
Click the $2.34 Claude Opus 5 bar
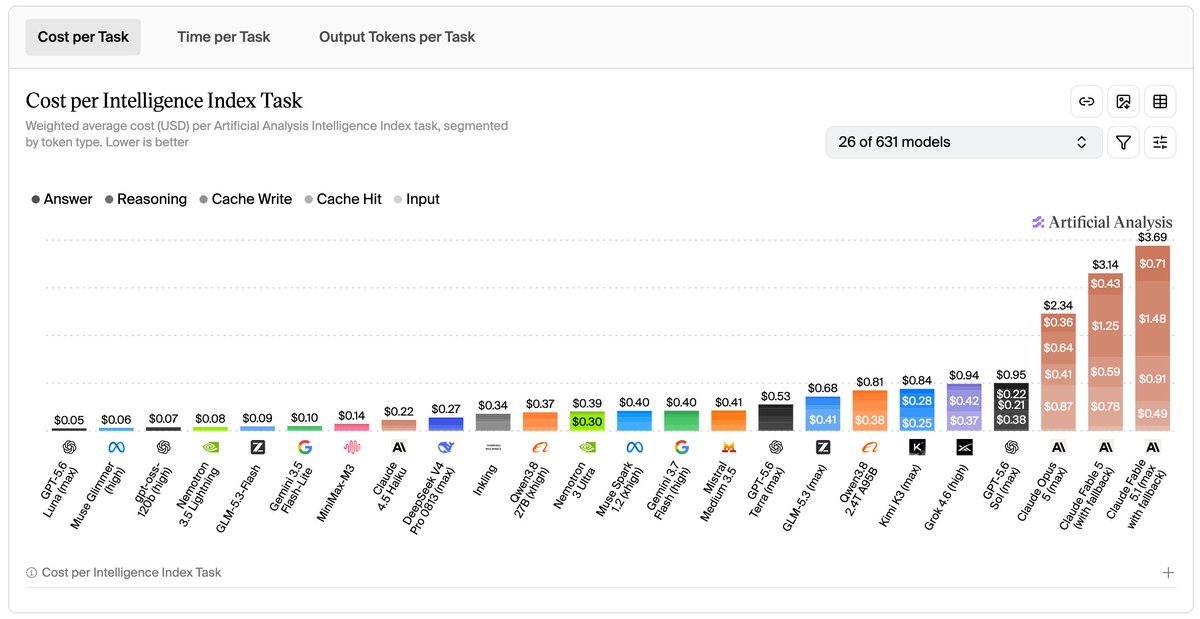click(x=1058, y=372)
